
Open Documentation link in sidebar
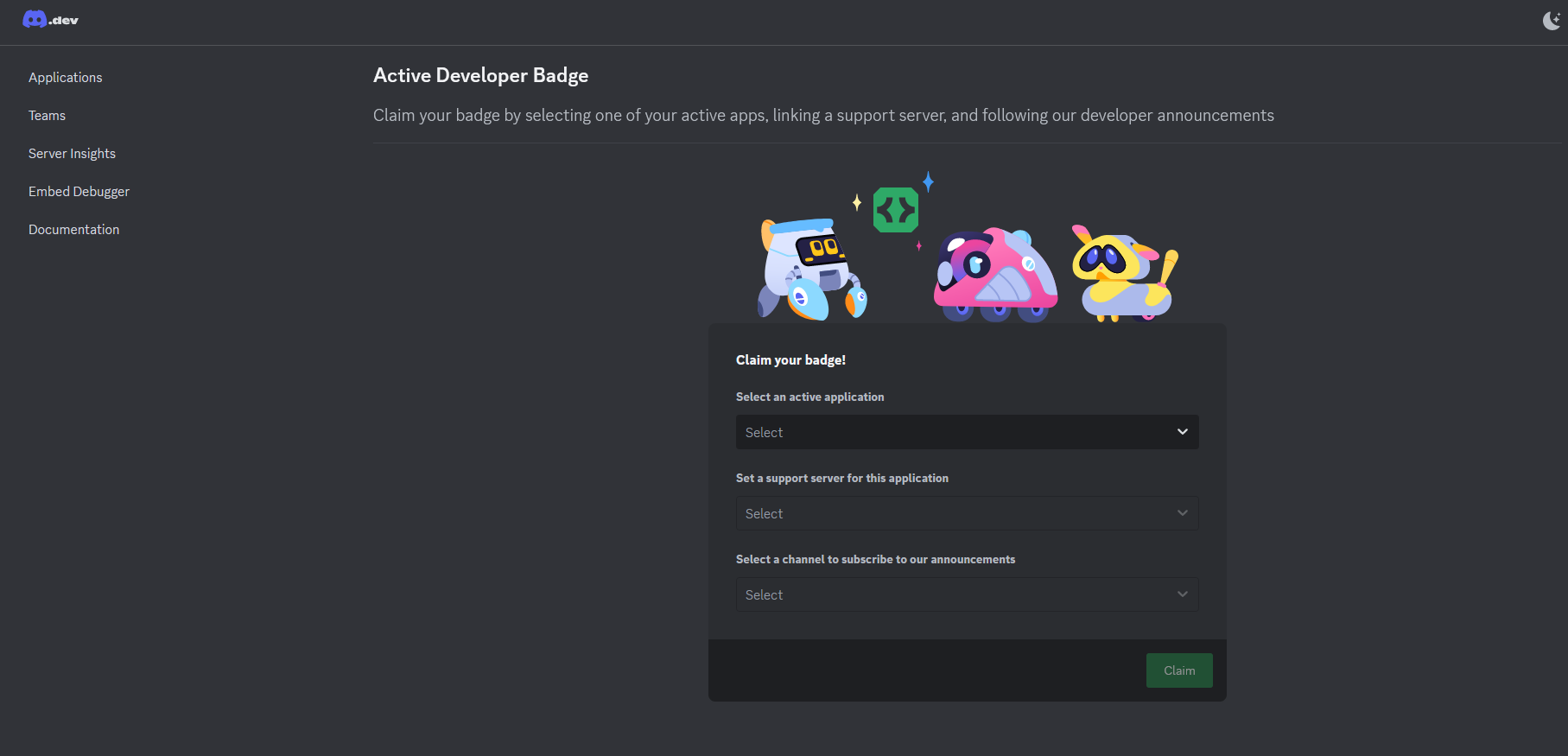click(x=74, y=230)
